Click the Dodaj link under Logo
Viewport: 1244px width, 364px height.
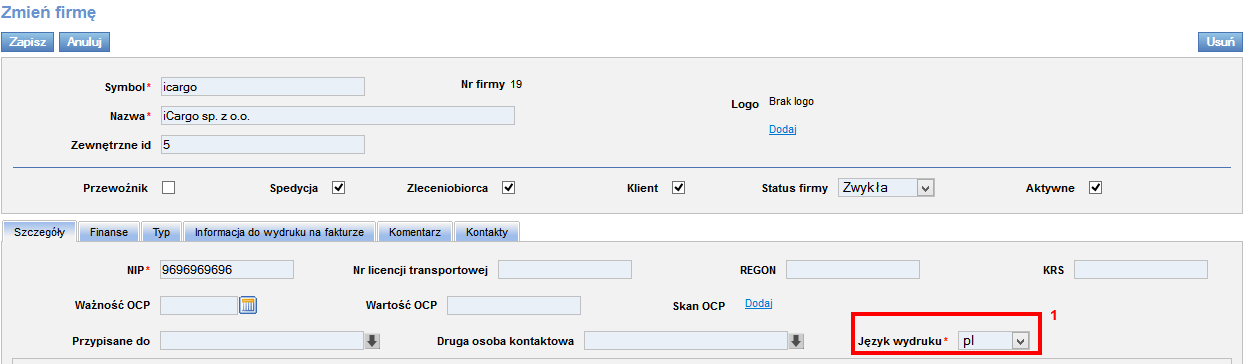pyautogui.click(x=782, y=129)
